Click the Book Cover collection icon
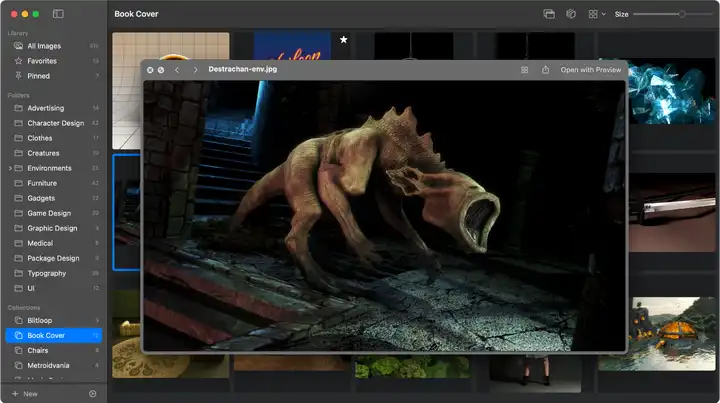Screen dimensions: 720x403 pyautogui.click(x=18, y=336)
